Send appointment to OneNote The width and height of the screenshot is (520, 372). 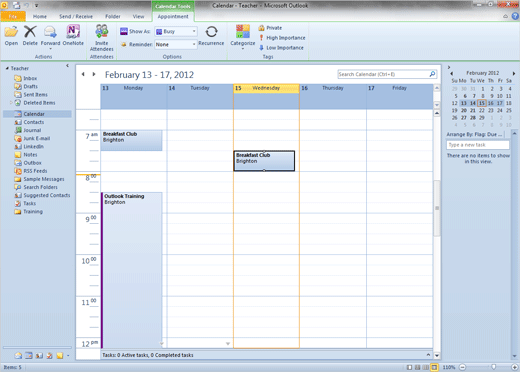point(73,32)
